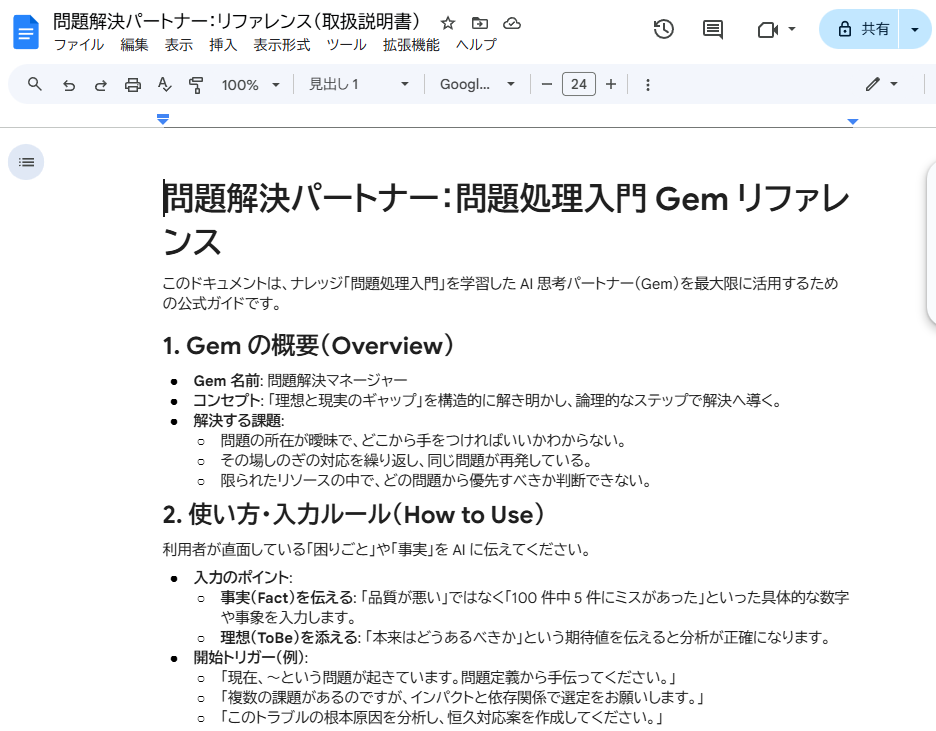Open the move to folder icon
The image size is (936, 731).
[479, 23]
